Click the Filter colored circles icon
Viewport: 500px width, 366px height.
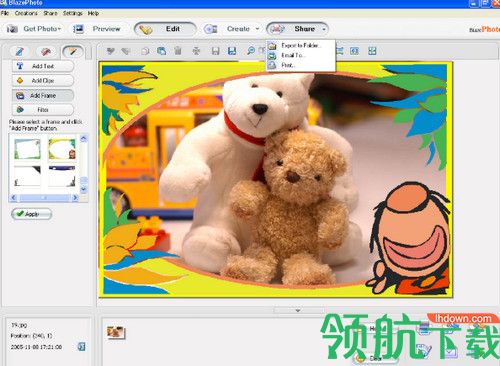pyautogui.click(x=20, y=110)
